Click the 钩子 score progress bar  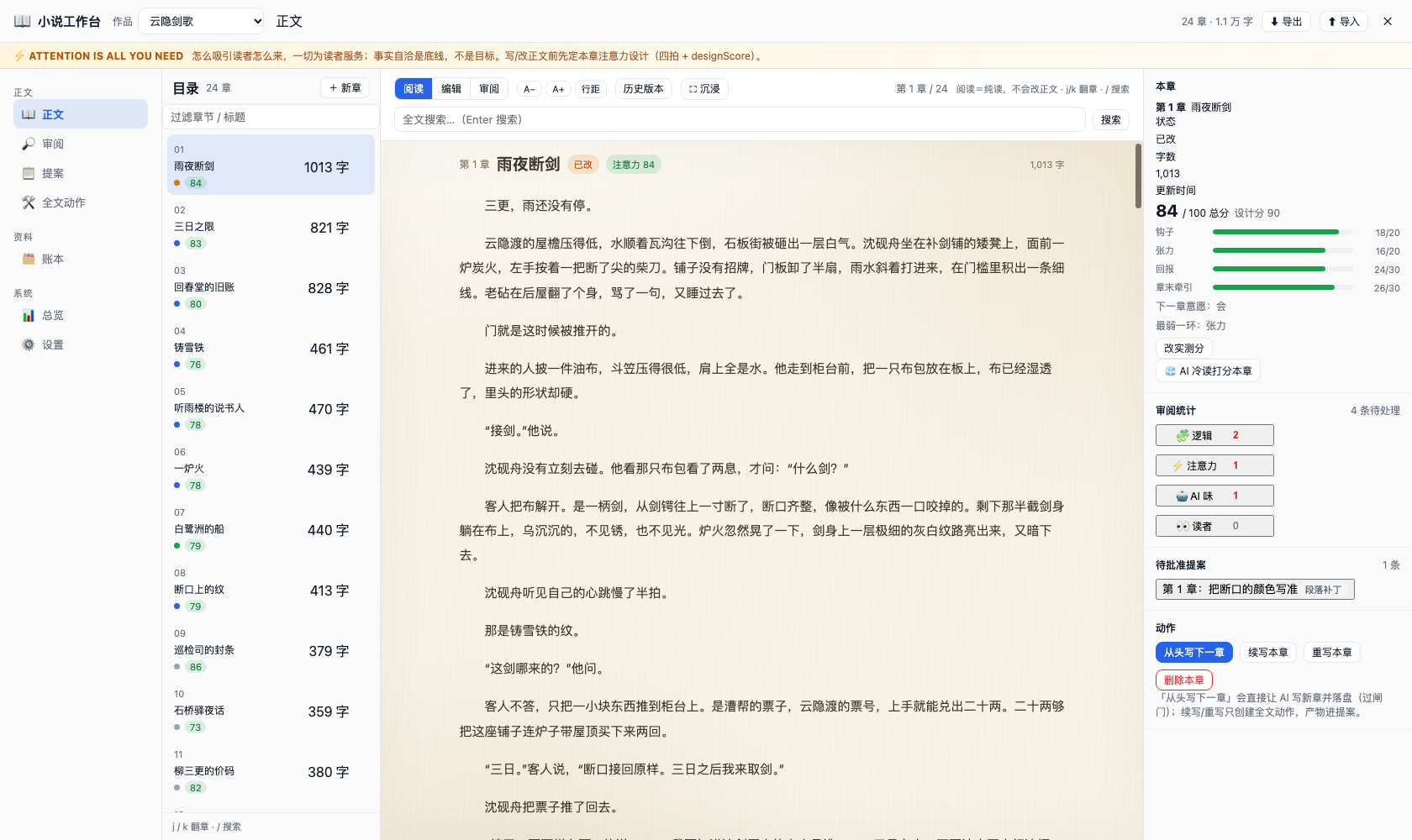click(x=1283, y=232)
